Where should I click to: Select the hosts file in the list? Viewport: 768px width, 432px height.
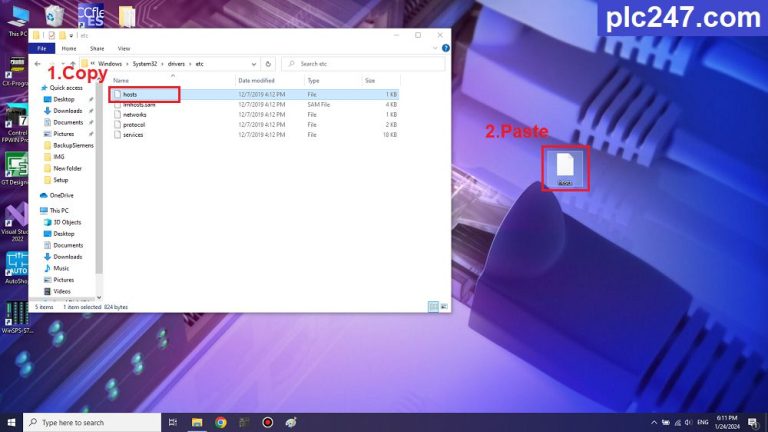pos(130,94)
